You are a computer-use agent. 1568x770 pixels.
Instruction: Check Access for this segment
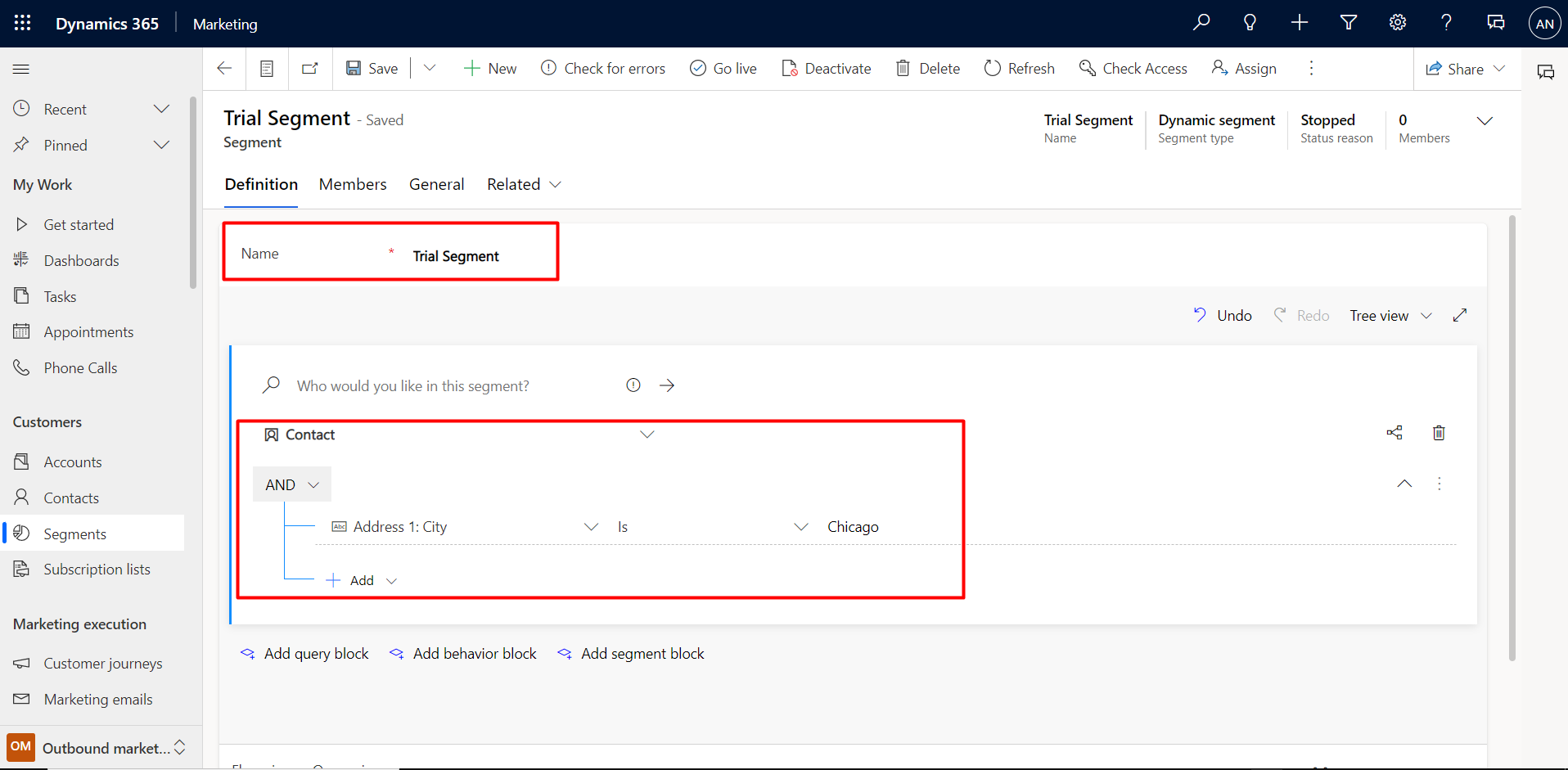[1133, 68]
